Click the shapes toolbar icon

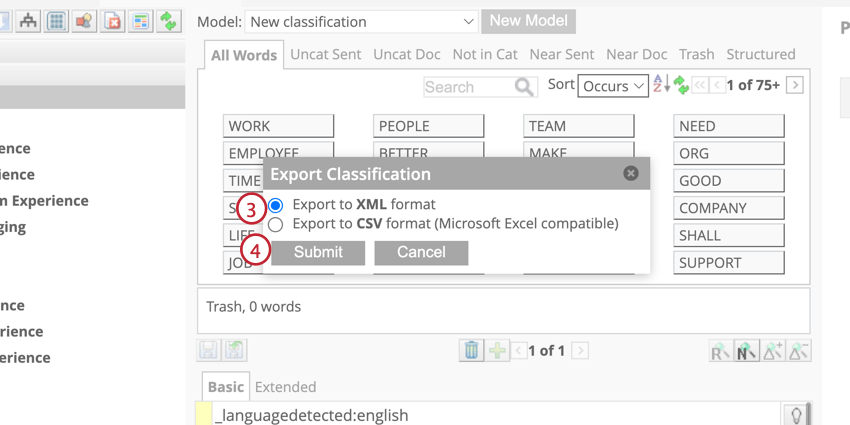click(x=84, y=21)
